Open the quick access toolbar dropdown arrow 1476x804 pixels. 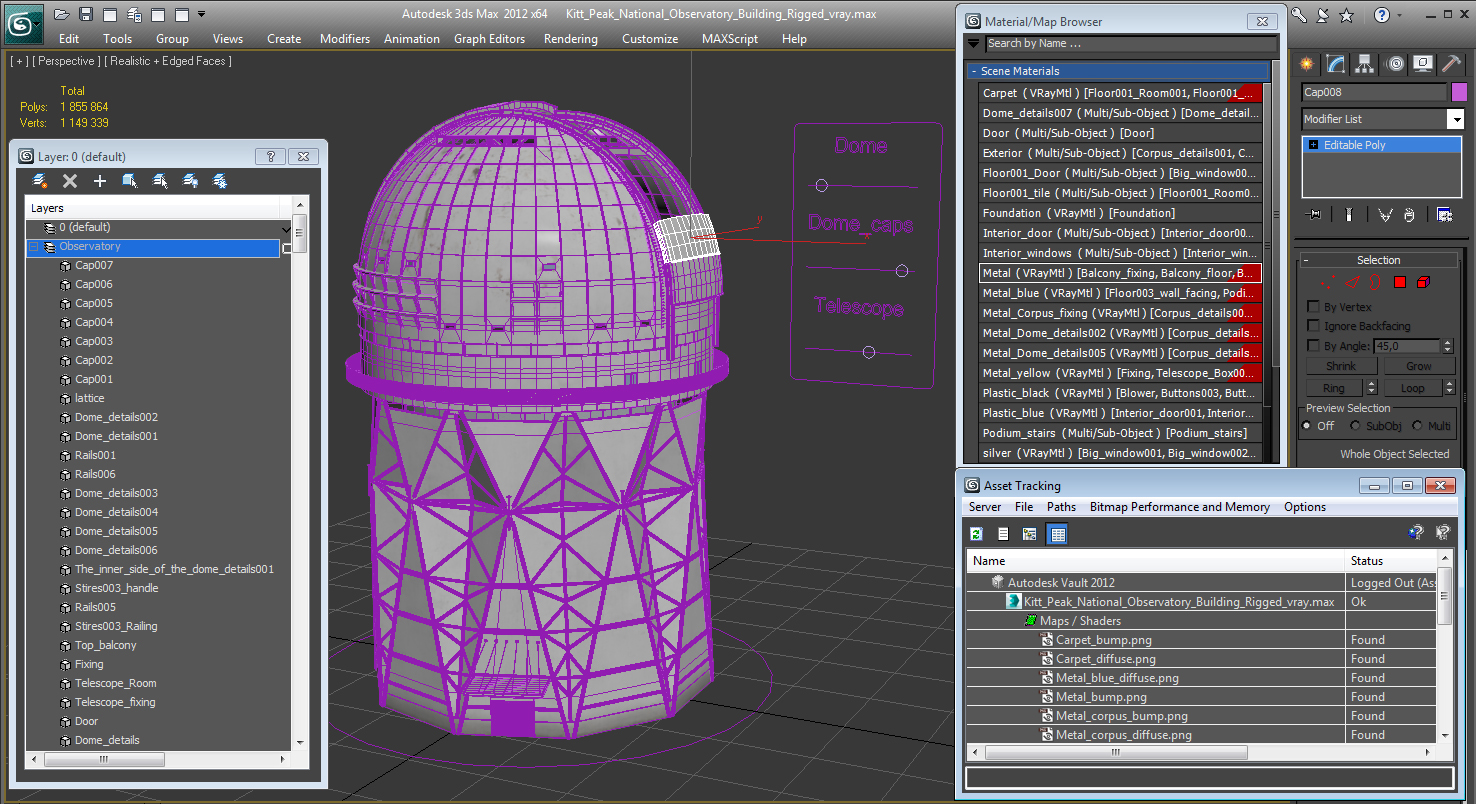[x=202, y=14]
